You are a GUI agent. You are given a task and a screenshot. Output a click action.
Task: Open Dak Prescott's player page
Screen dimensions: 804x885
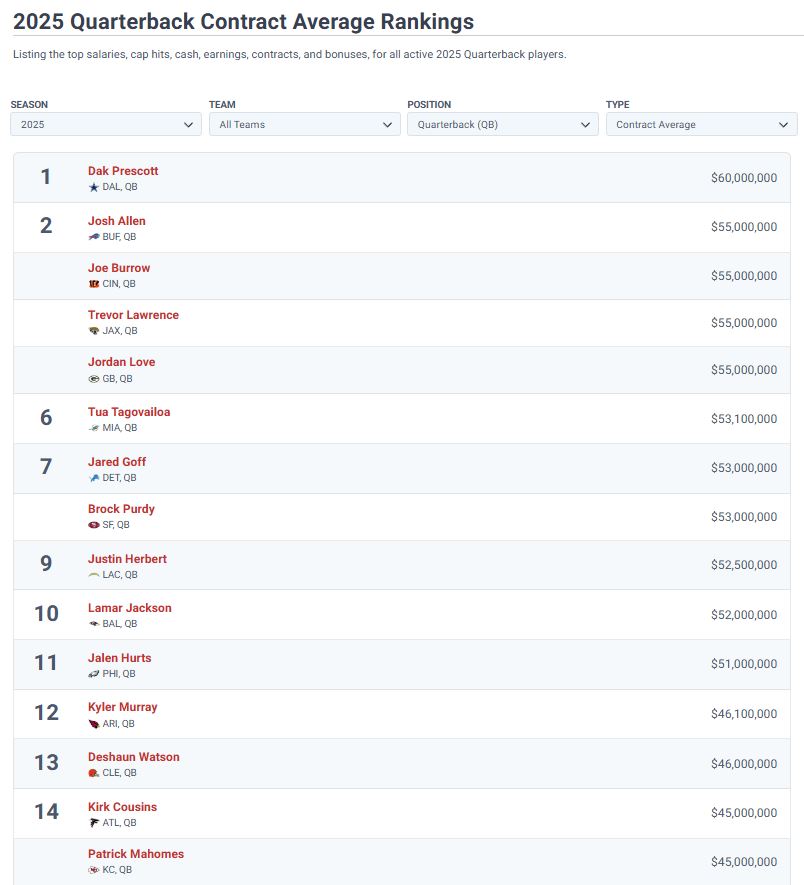coord(123,171)
